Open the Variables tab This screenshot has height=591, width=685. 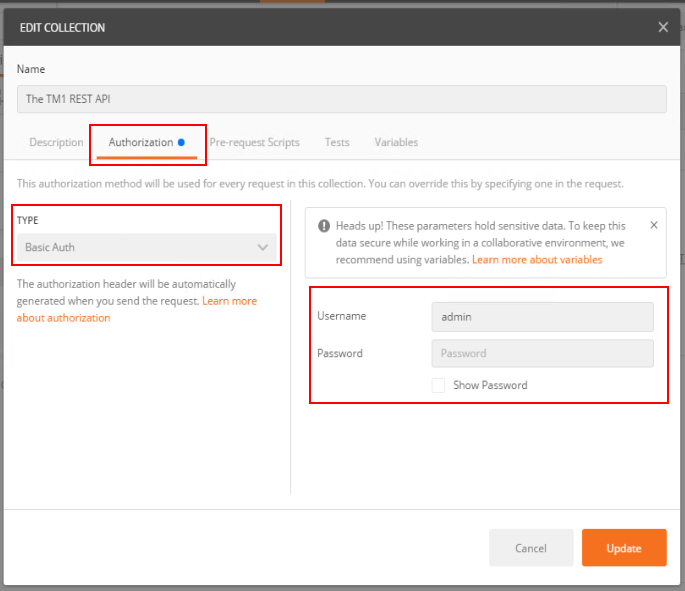[x=396, y=142]
